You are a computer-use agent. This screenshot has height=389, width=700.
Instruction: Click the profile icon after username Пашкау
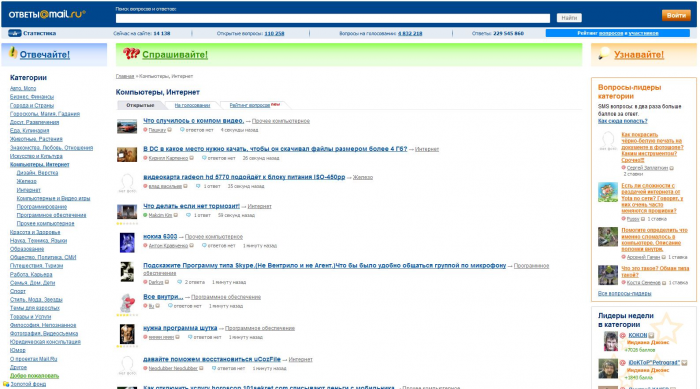click(x=169, y=130)
